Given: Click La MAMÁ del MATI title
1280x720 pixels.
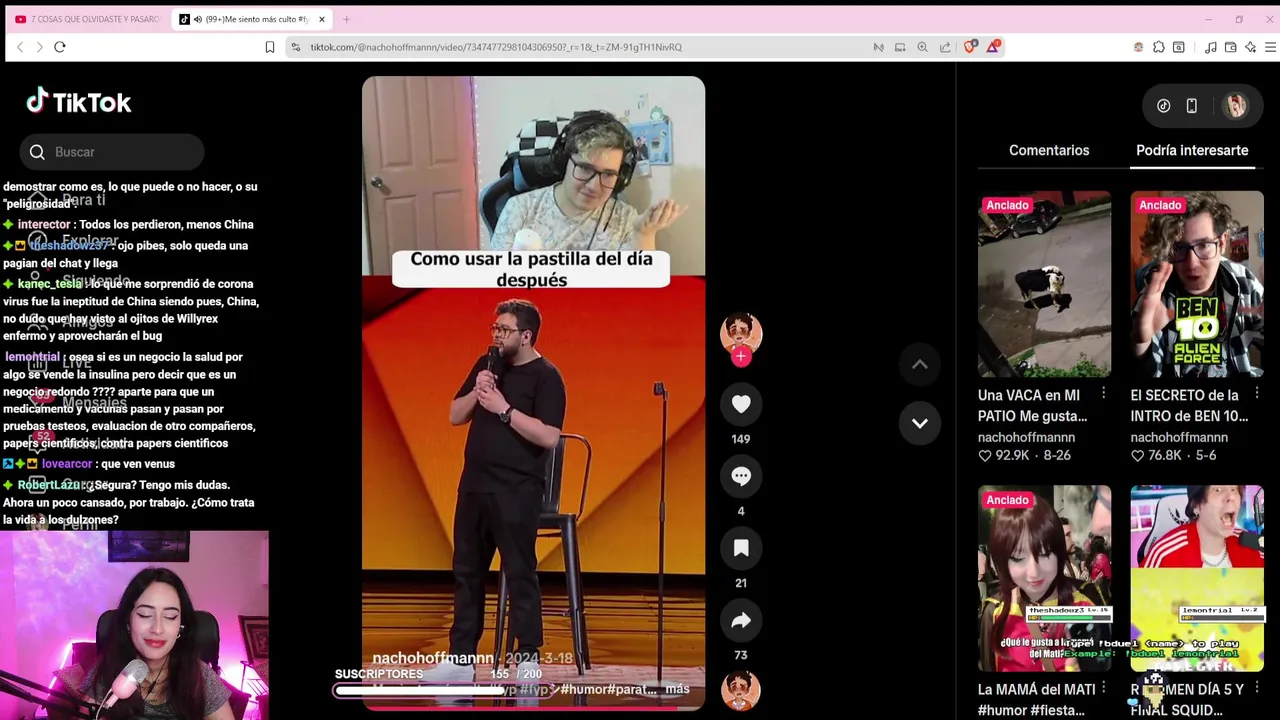Looking at the screenshot, I should pos(1036,699).
